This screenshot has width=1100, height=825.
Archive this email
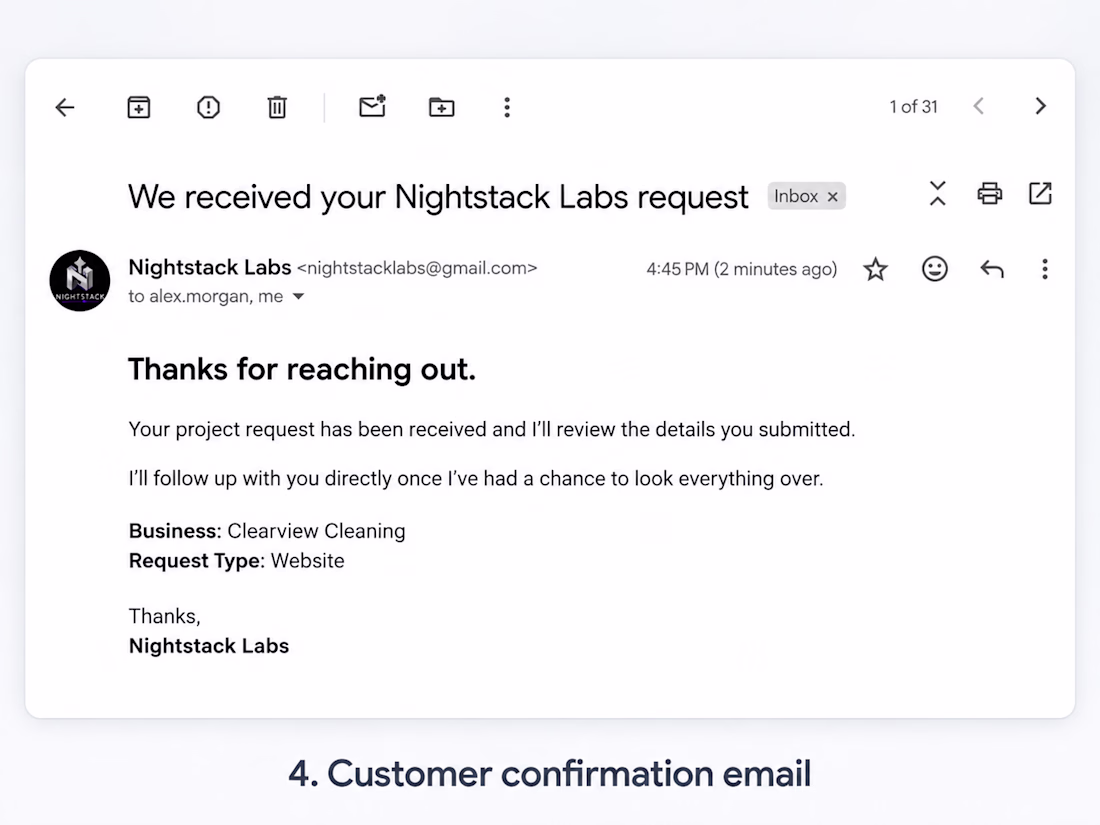pyautogui.click(x=138, y=107)
